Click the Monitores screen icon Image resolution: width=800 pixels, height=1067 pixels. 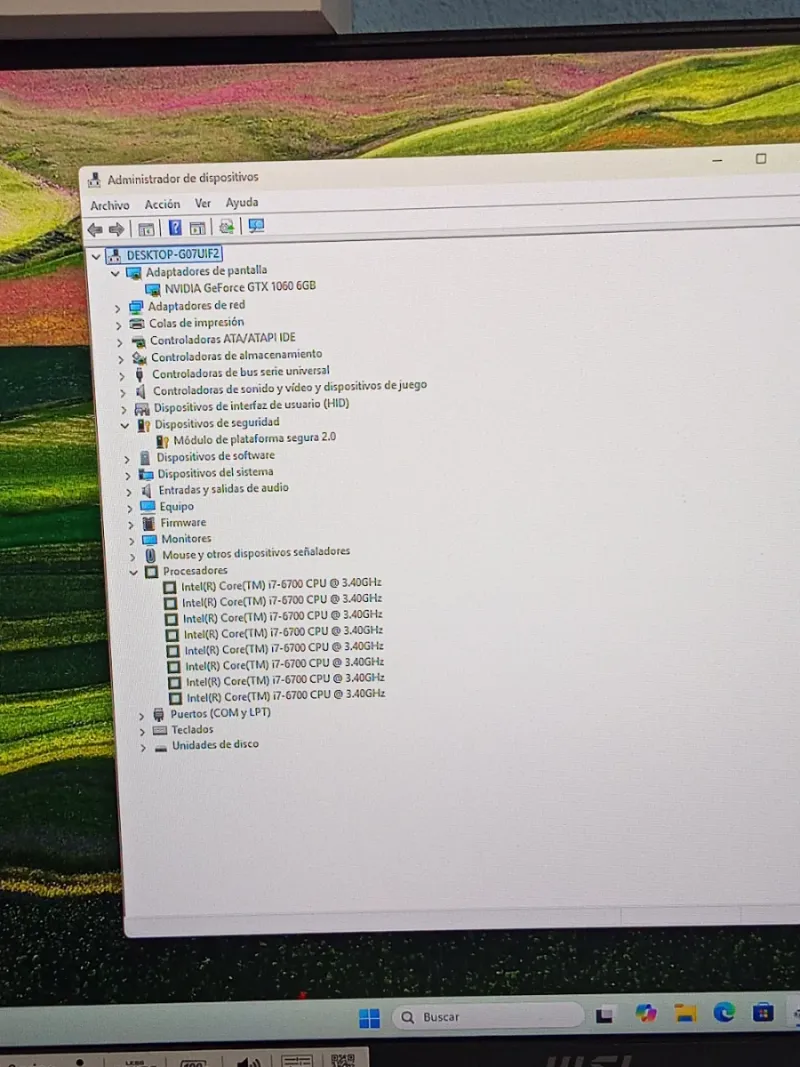click(149, 540)
